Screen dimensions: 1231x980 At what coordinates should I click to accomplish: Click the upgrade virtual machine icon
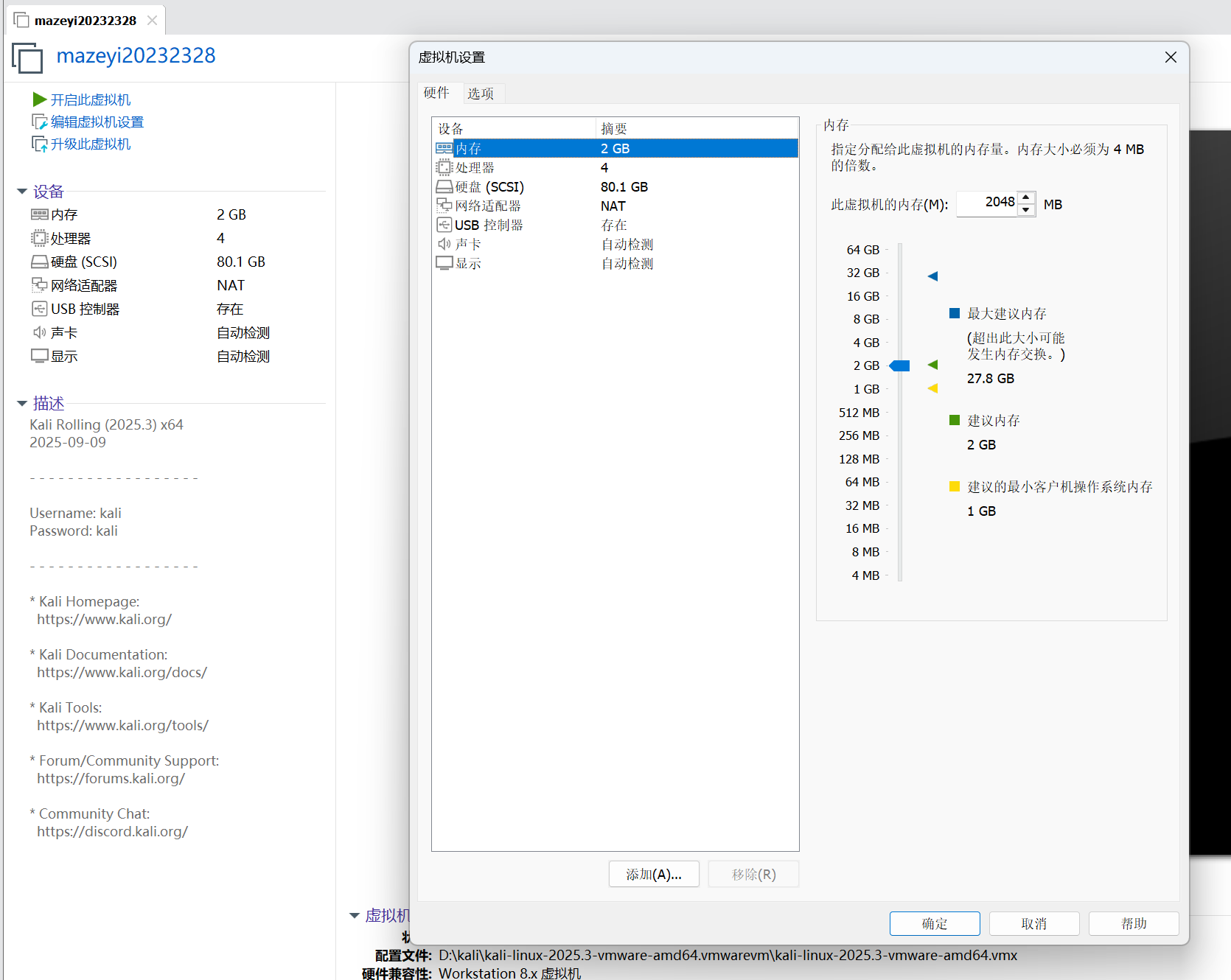click(40, 144)
